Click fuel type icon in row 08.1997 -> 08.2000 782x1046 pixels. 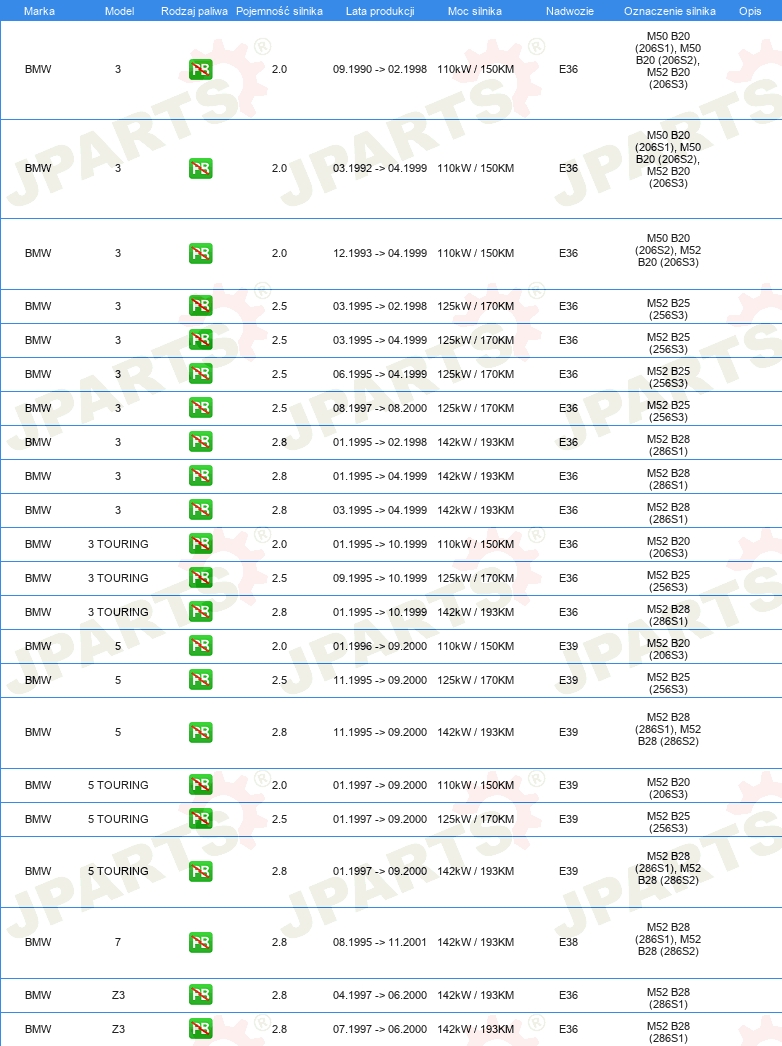pyautogui.click(x=201, y=408)
